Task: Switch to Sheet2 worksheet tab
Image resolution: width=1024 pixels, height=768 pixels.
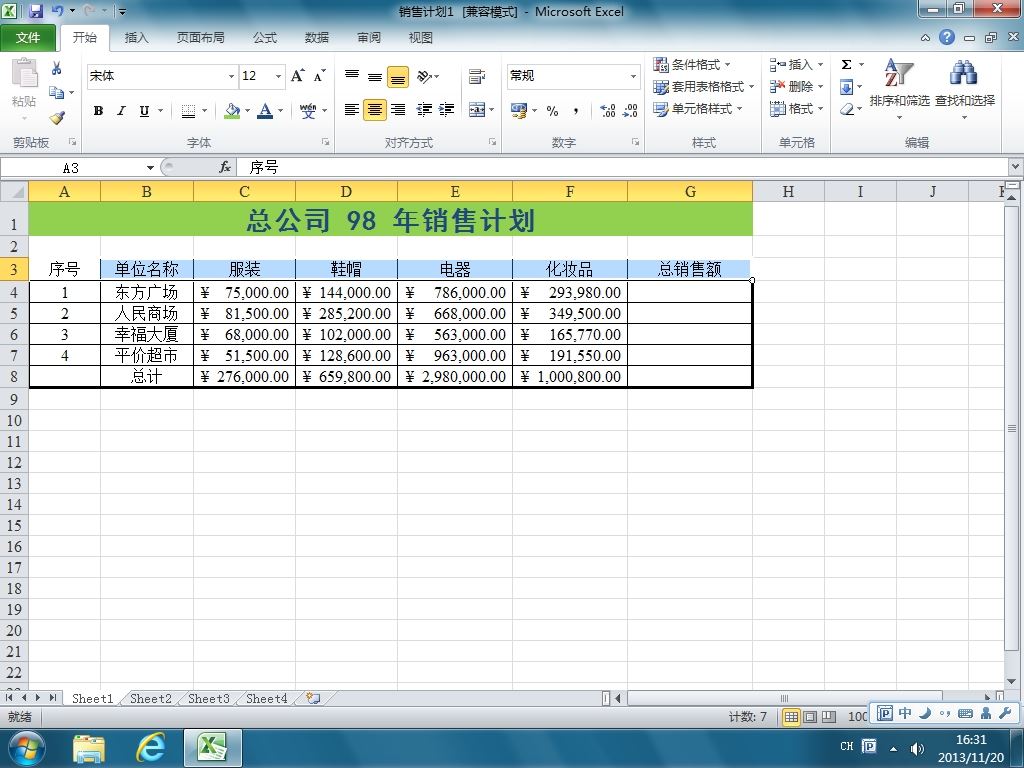Action: pyautogui.click(x=150, y=698)
